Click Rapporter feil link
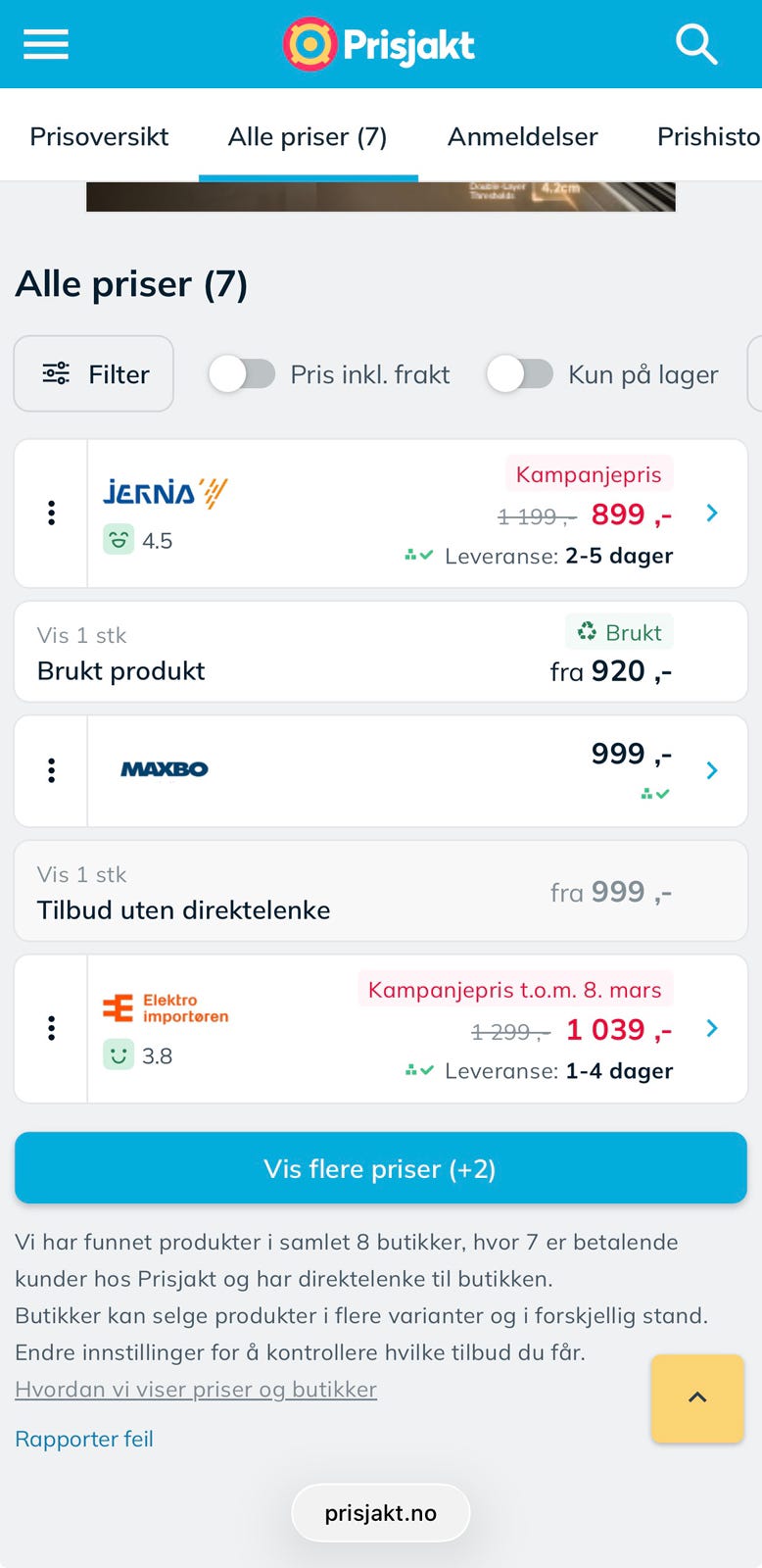 [x=84, y=1439]
